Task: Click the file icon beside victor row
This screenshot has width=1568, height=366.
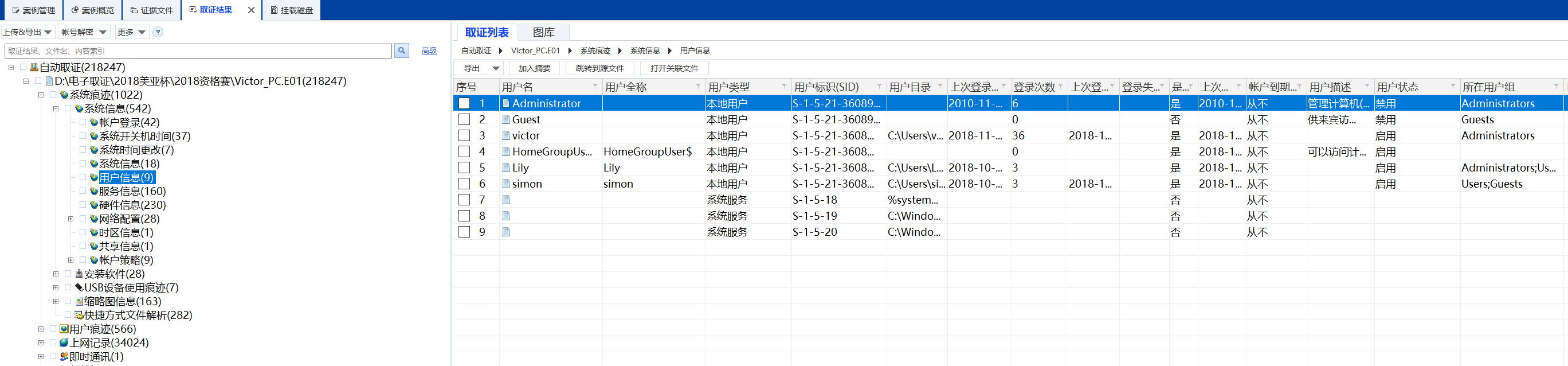Action: pyautogui.click(x=506, y=136)
